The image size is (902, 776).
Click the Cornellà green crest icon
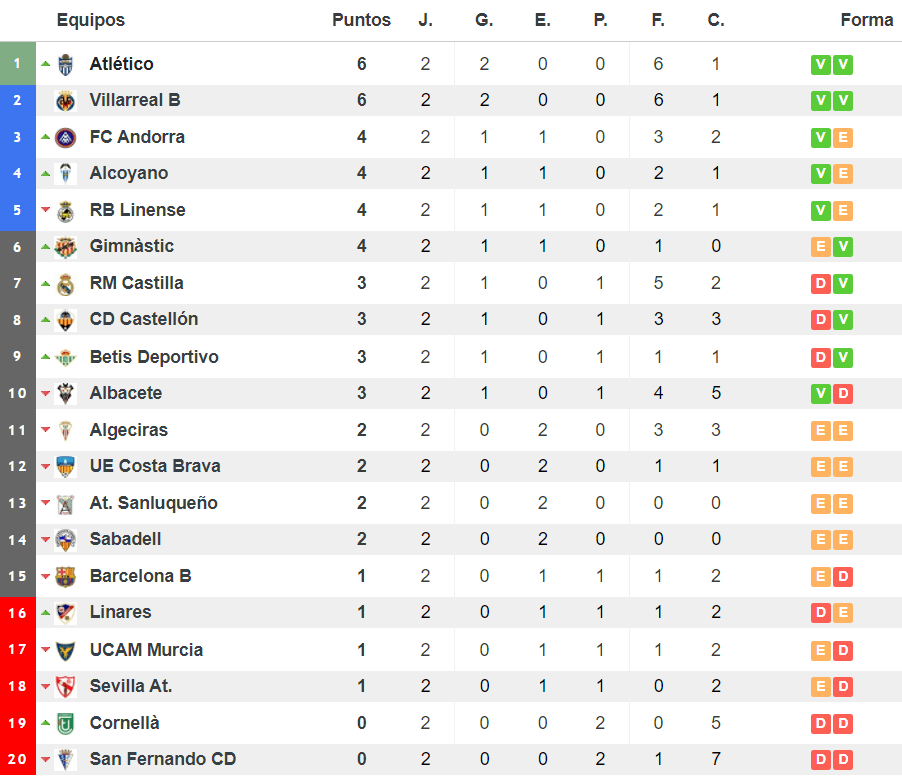(66, 723)
